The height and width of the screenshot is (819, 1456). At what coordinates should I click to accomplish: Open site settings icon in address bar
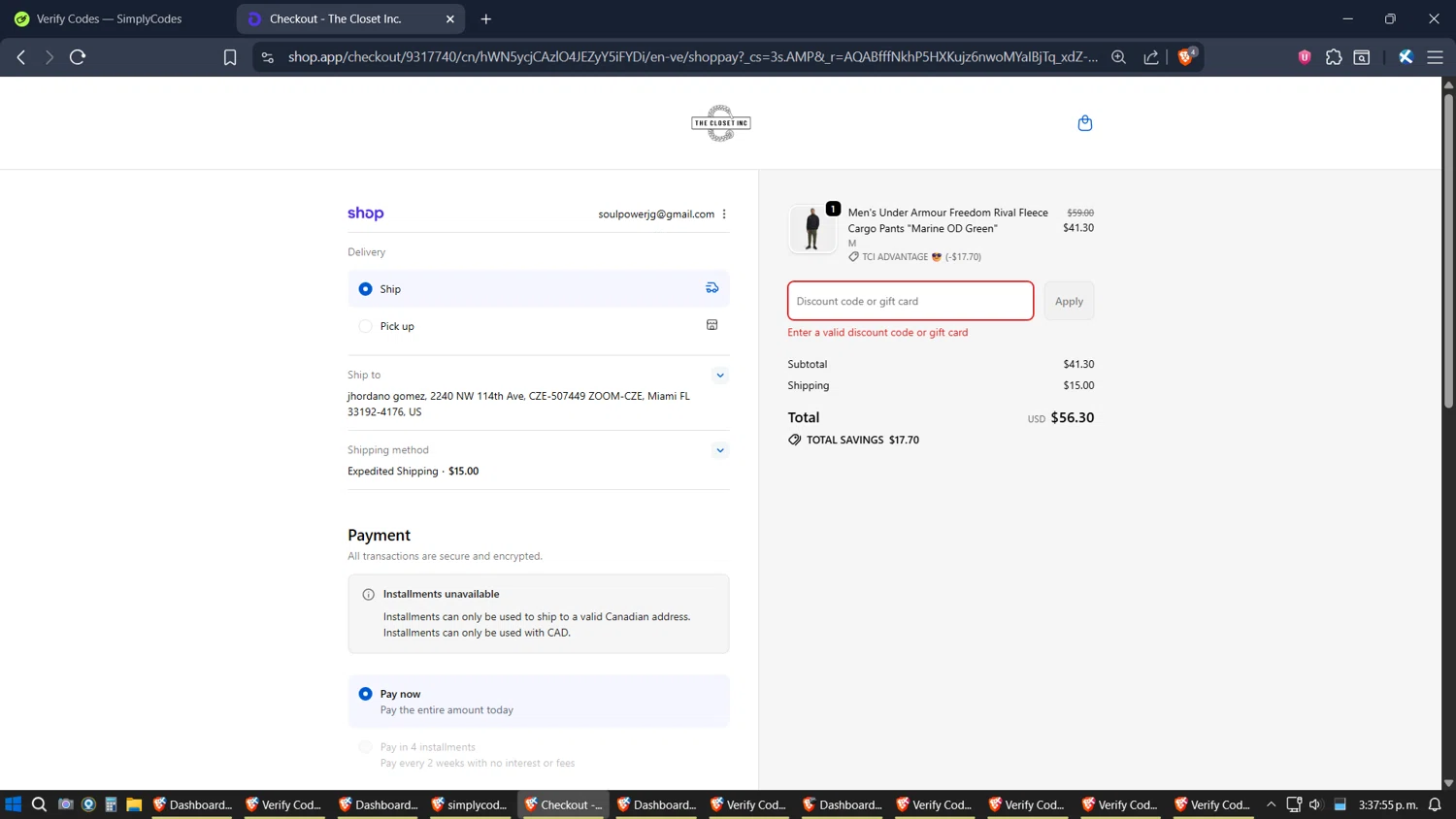tap(268, 57)
